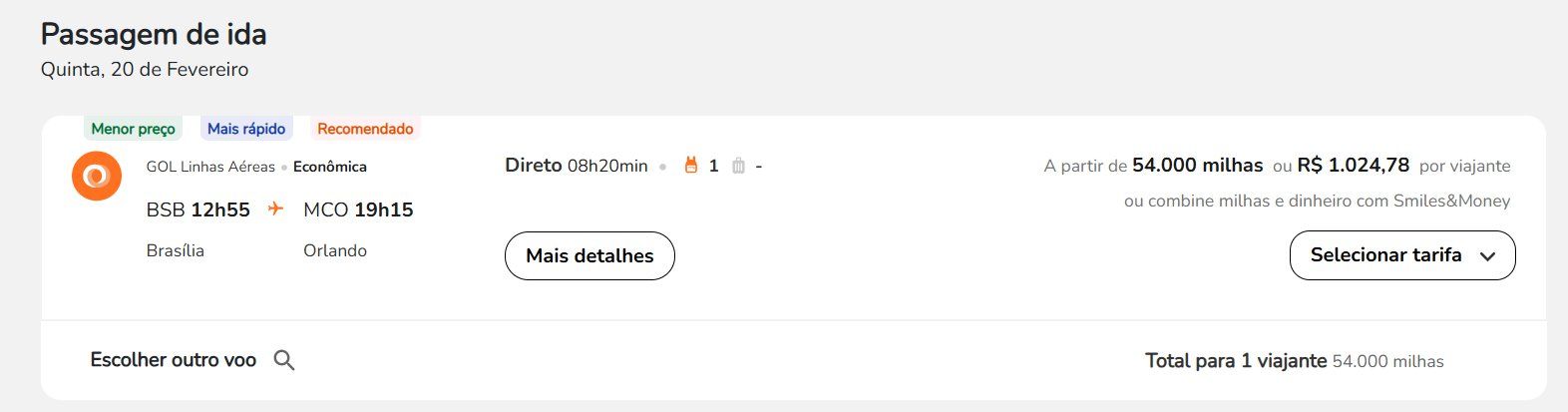Click the R$ 1.024,78 price

pos(1354,166)
